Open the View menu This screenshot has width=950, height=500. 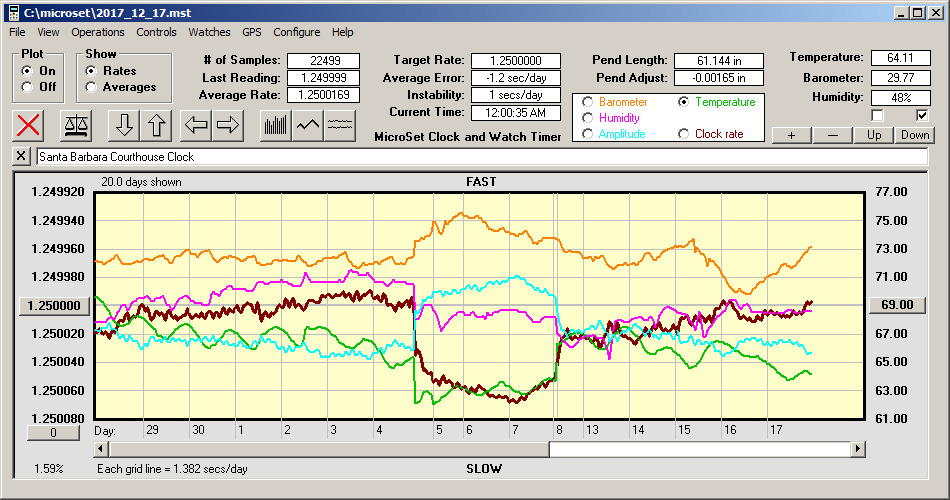tap(48, 32)
